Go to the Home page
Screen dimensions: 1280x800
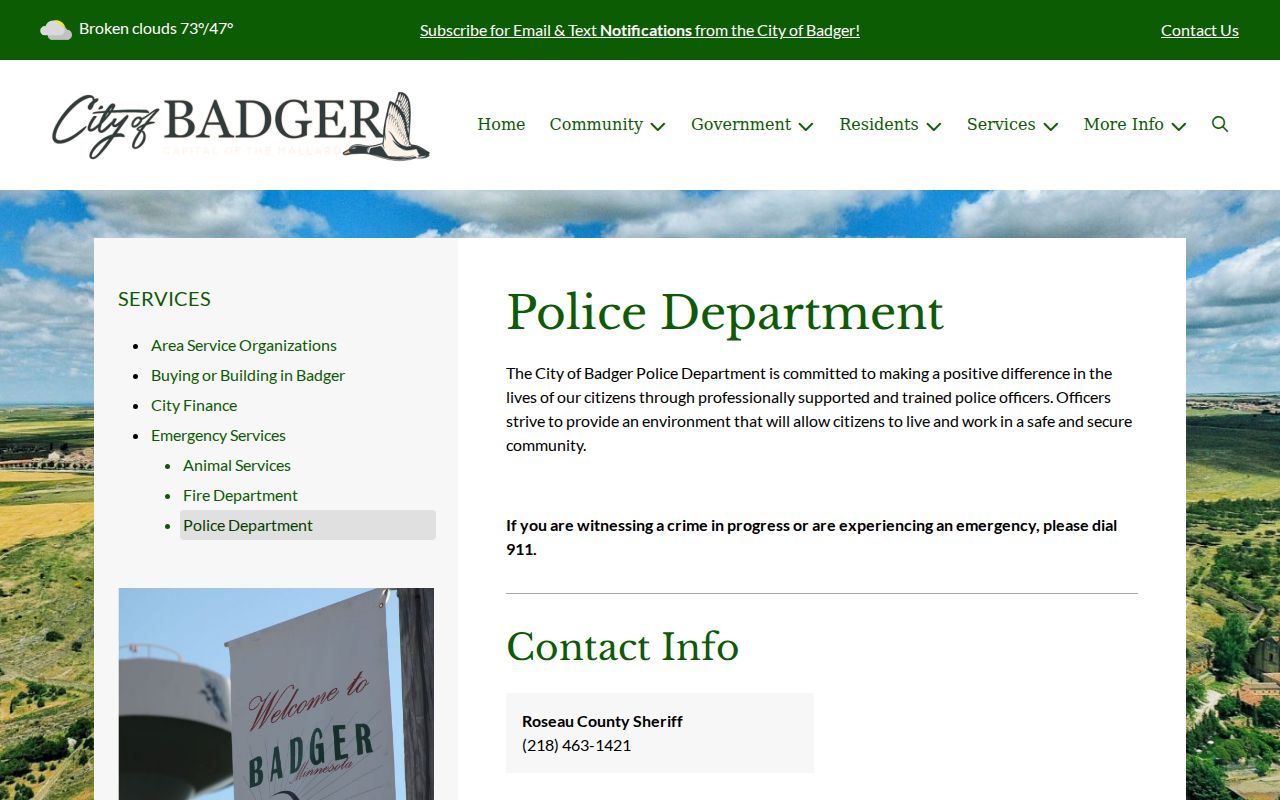(x=501, y=124)
